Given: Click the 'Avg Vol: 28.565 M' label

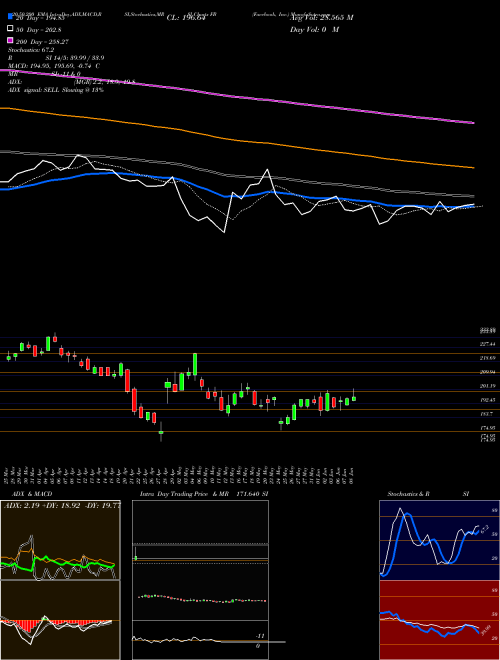Looking at the screenshot, I should click(x=321, y=18).
